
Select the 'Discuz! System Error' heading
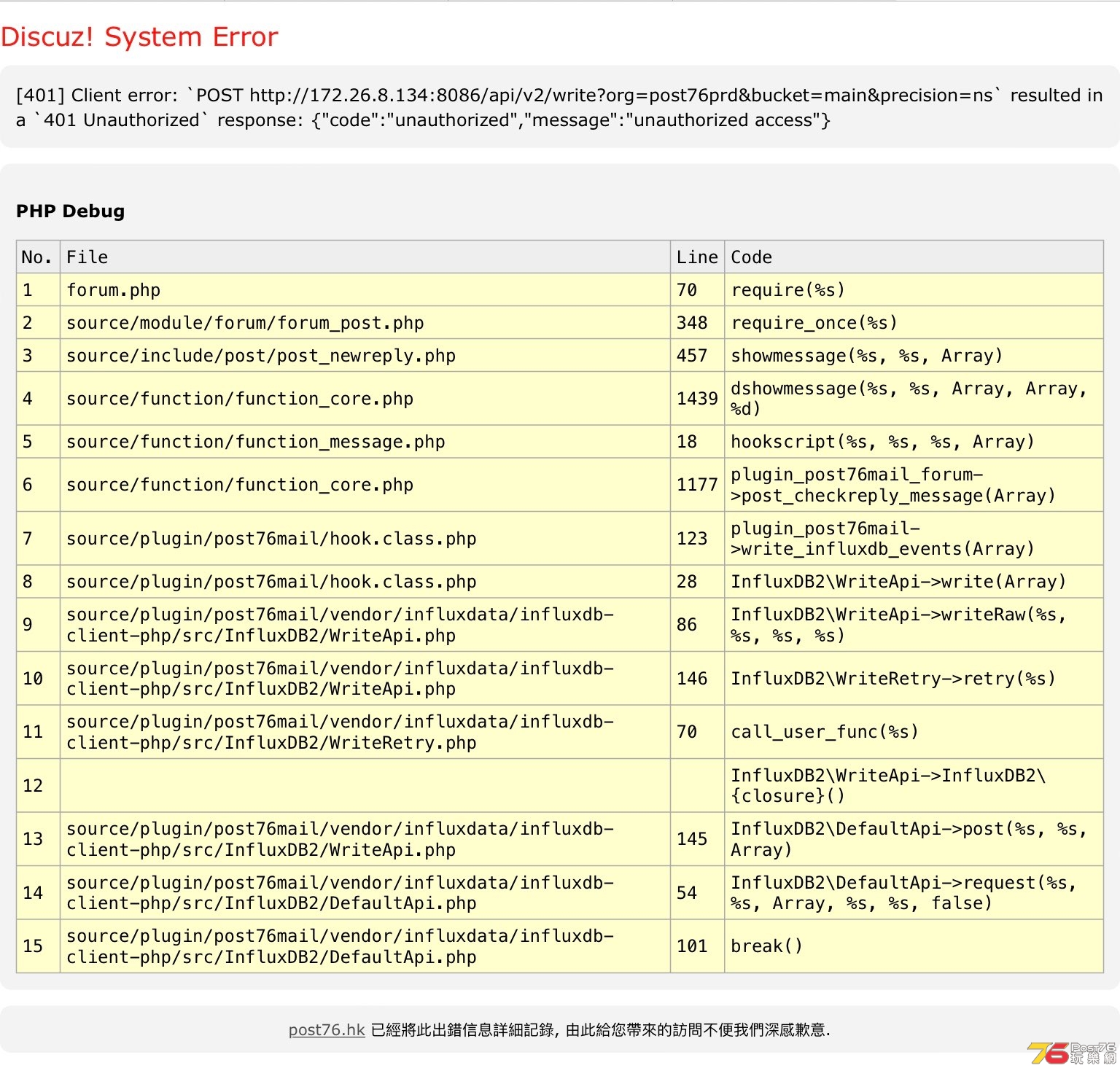tap(139, 36)
